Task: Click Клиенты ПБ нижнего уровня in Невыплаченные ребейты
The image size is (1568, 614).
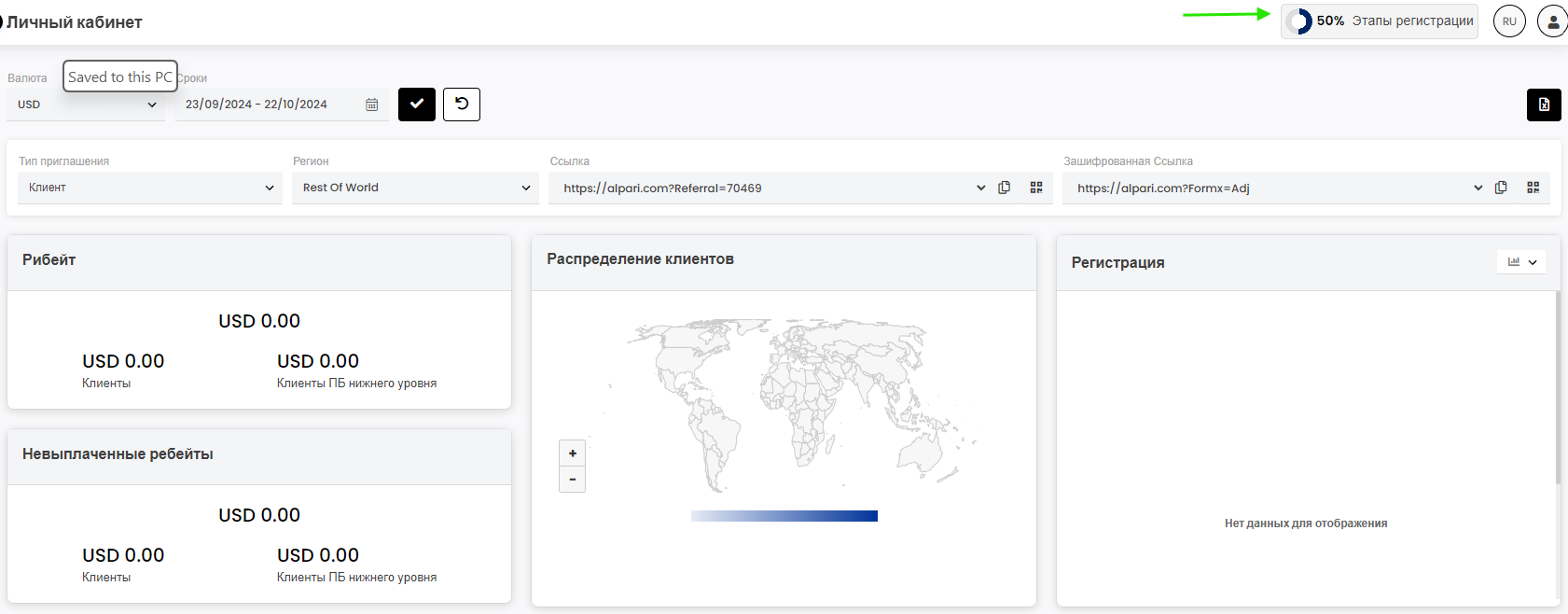Action: point(356,578)
